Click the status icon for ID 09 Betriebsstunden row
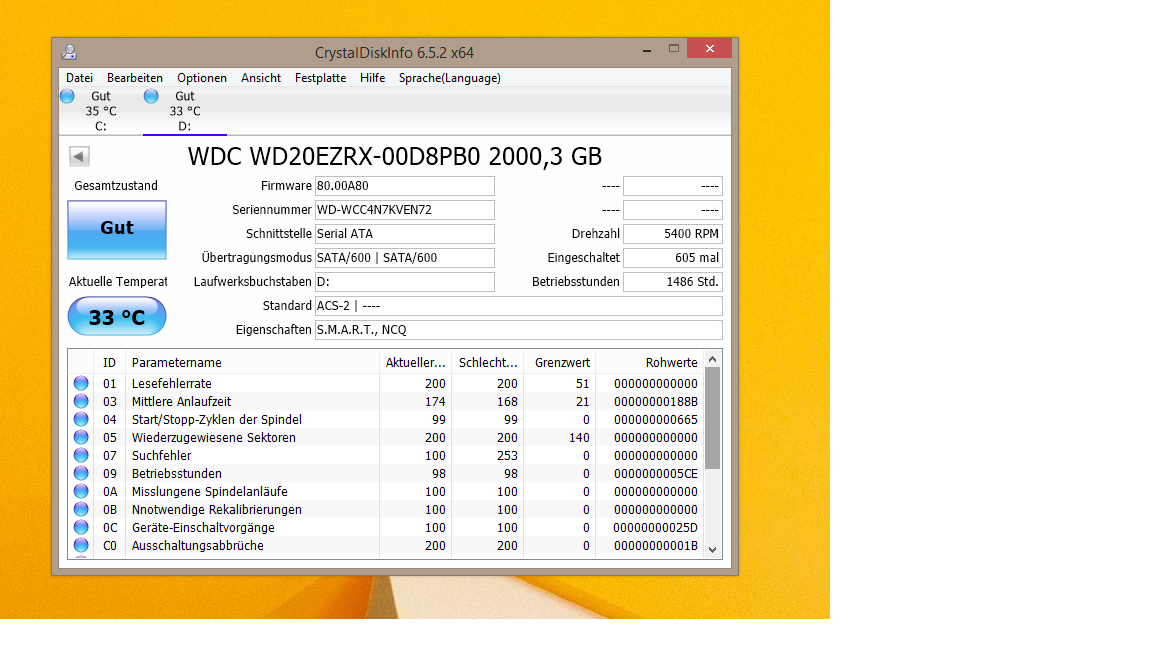Screen dimensions: 1152x648 81,473
